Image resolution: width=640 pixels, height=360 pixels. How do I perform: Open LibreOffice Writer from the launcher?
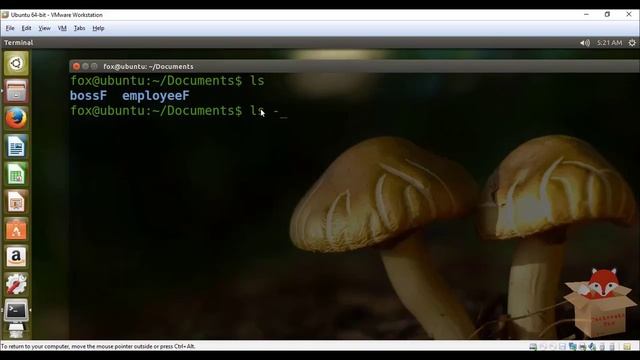(x=16, y=146)
